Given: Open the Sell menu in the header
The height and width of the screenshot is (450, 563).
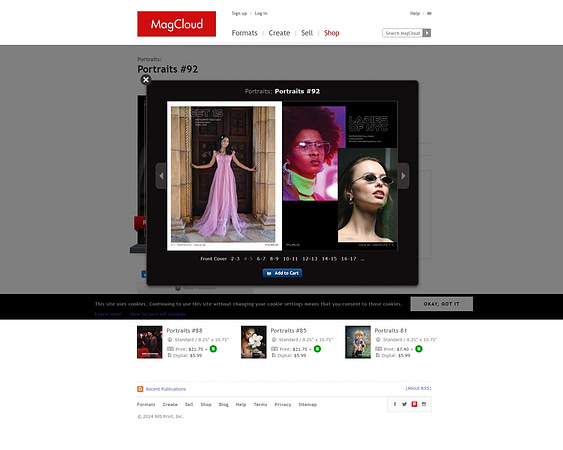Looking at the screenshot, I should pos(307,33).
